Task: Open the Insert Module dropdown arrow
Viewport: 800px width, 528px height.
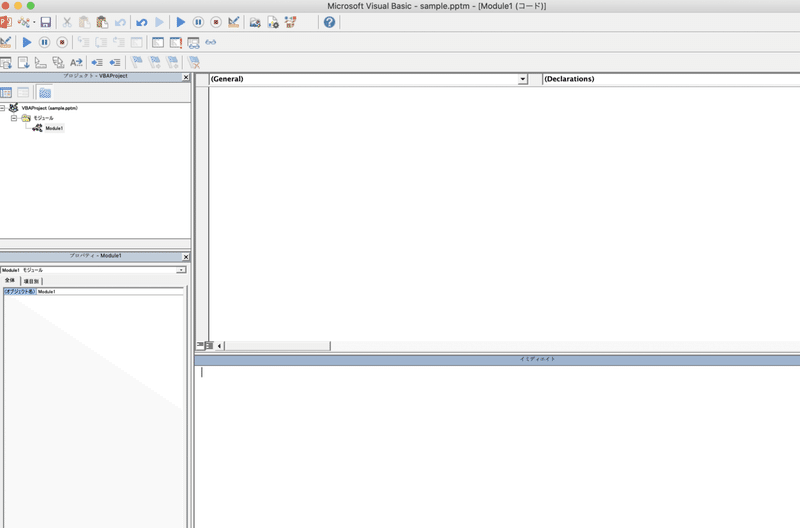Action: tap(34, 22)
